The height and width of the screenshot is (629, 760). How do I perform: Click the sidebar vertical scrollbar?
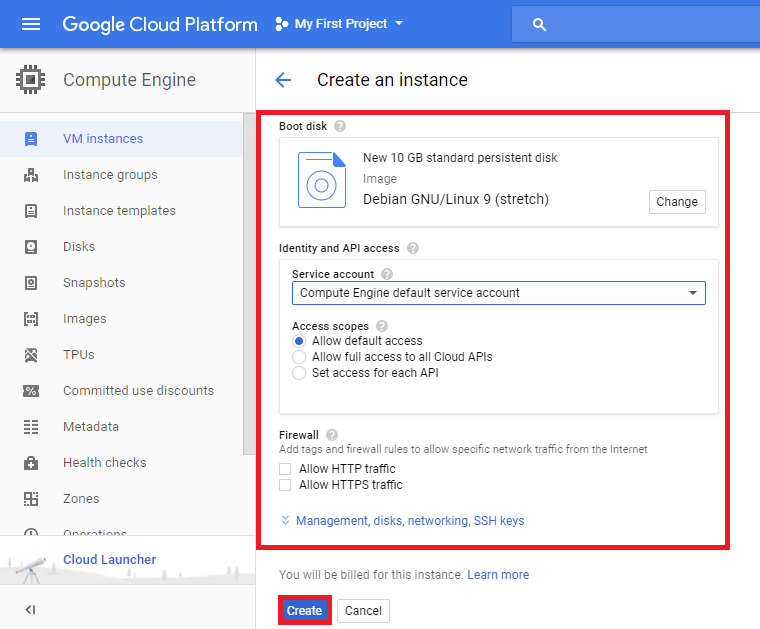[x=249, y=283]
